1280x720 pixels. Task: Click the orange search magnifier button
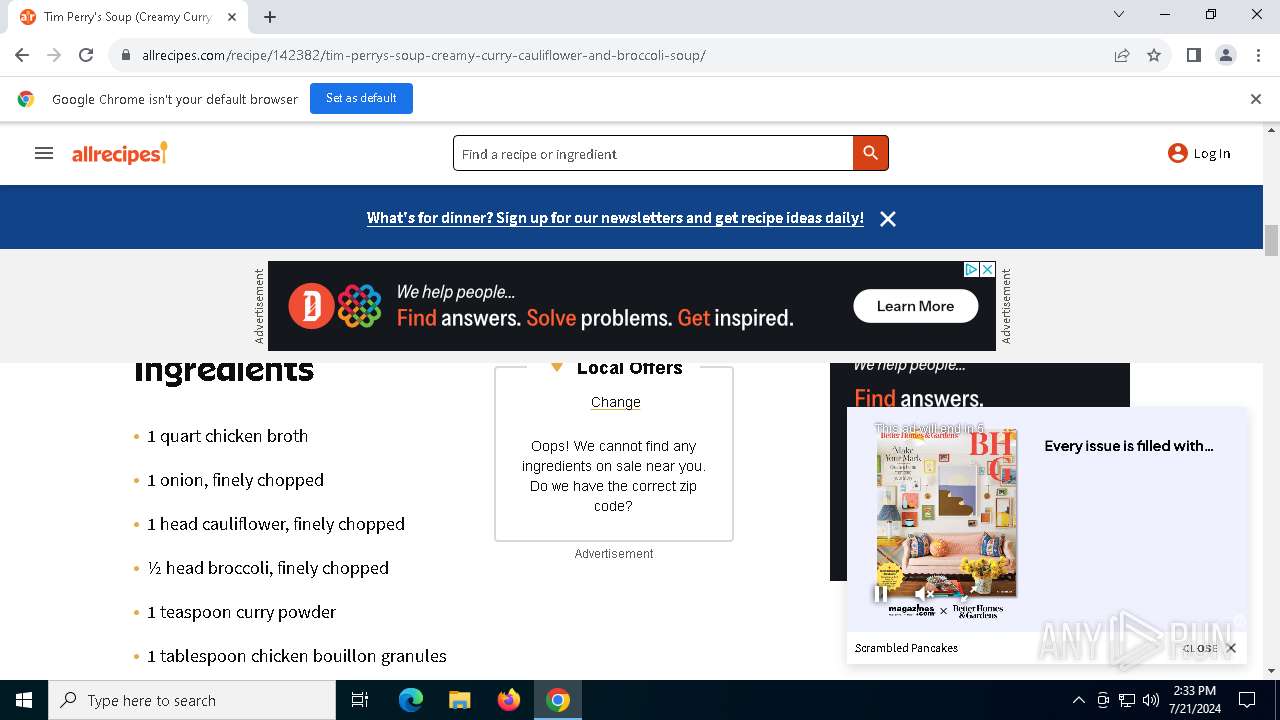870,153
